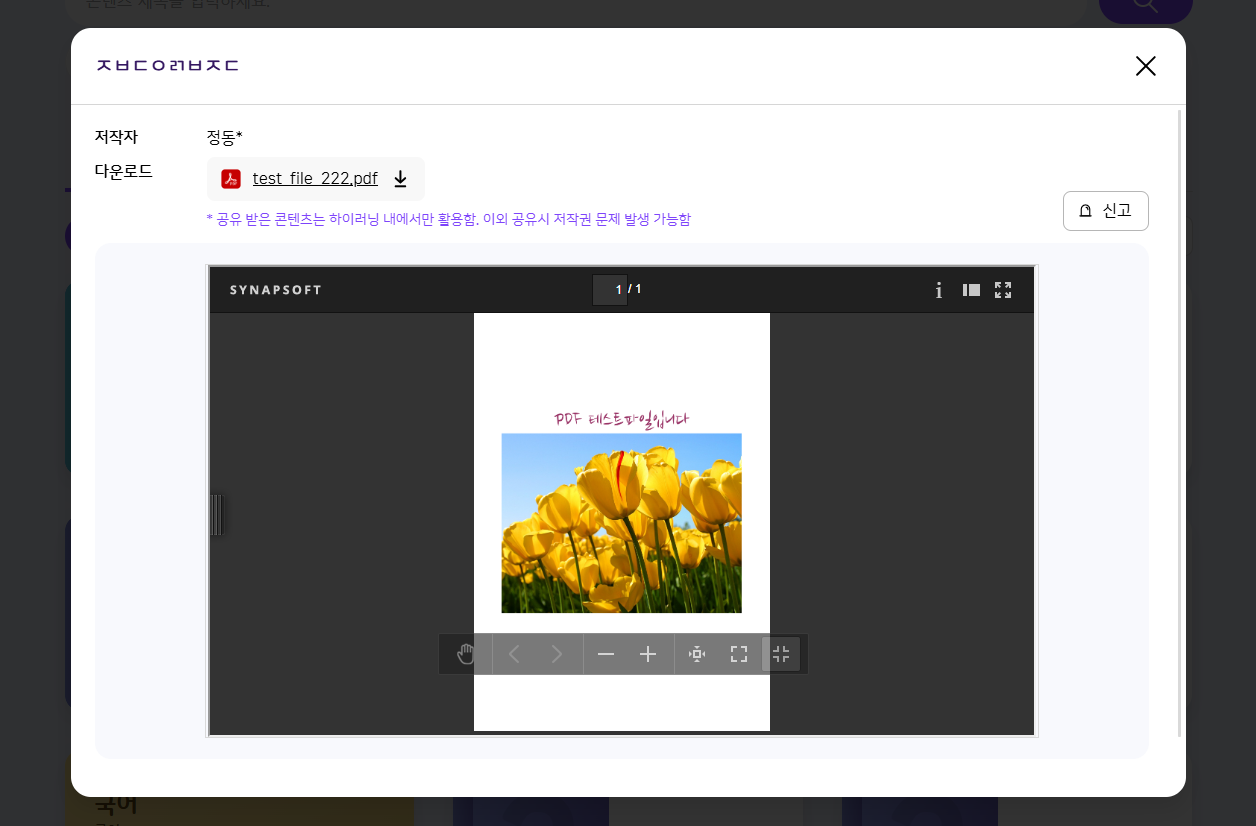
Task: Select the hand pan tool
Action: 466,654
